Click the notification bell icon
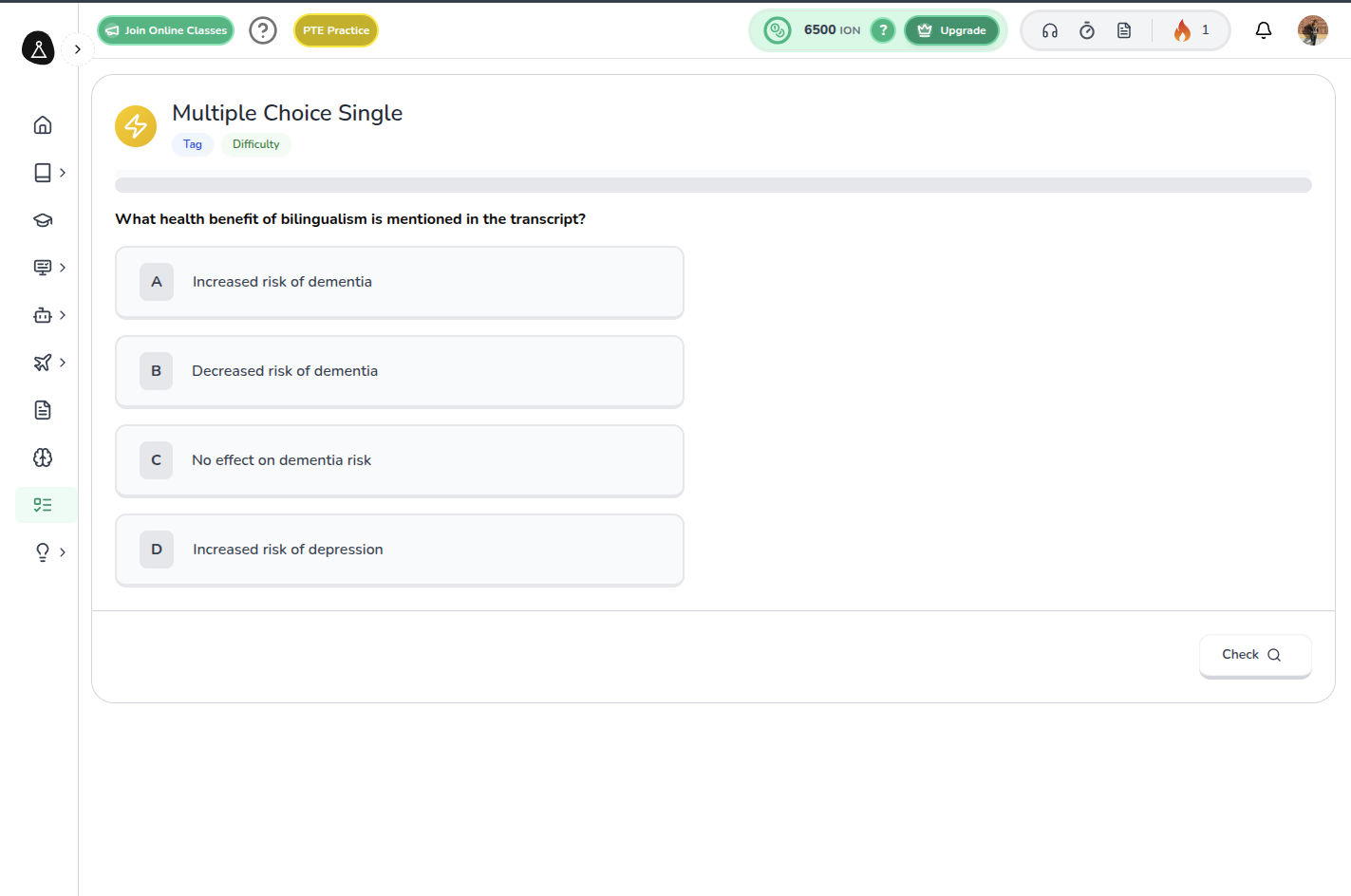The image size is (1351, 896). [x=1263, y=30]
